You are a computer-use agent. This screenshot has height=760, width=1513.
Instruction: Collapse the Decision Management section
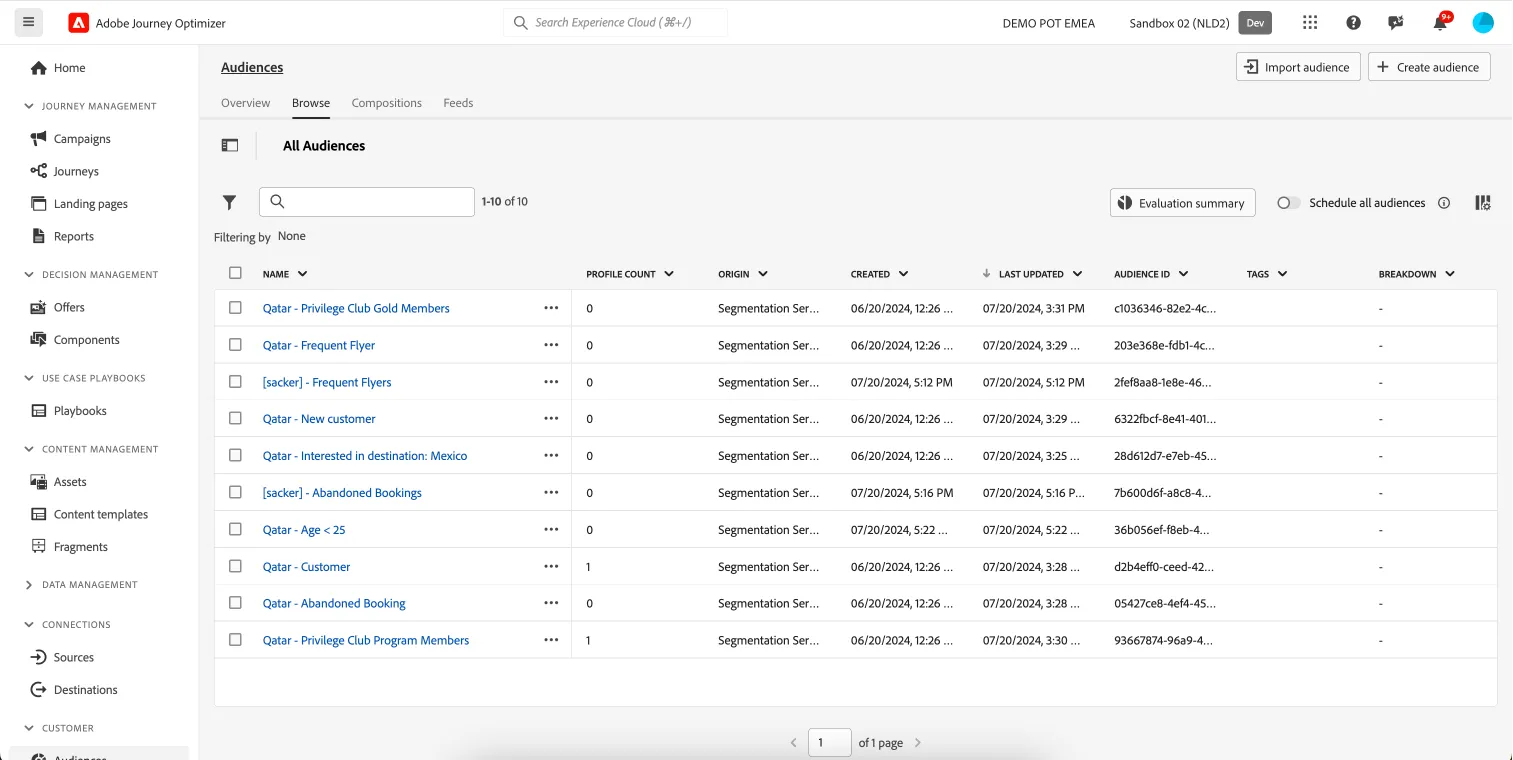[x=29, y=275]
